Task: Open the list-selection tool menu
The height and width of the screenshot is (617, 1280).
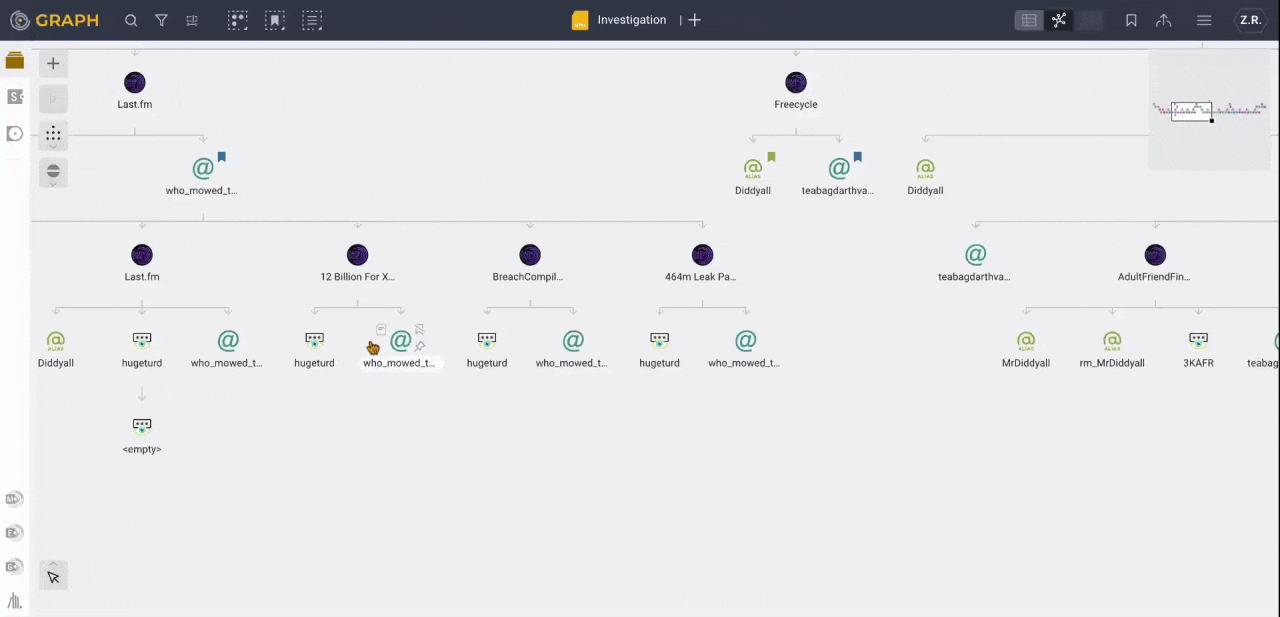Action: point(312,20)
